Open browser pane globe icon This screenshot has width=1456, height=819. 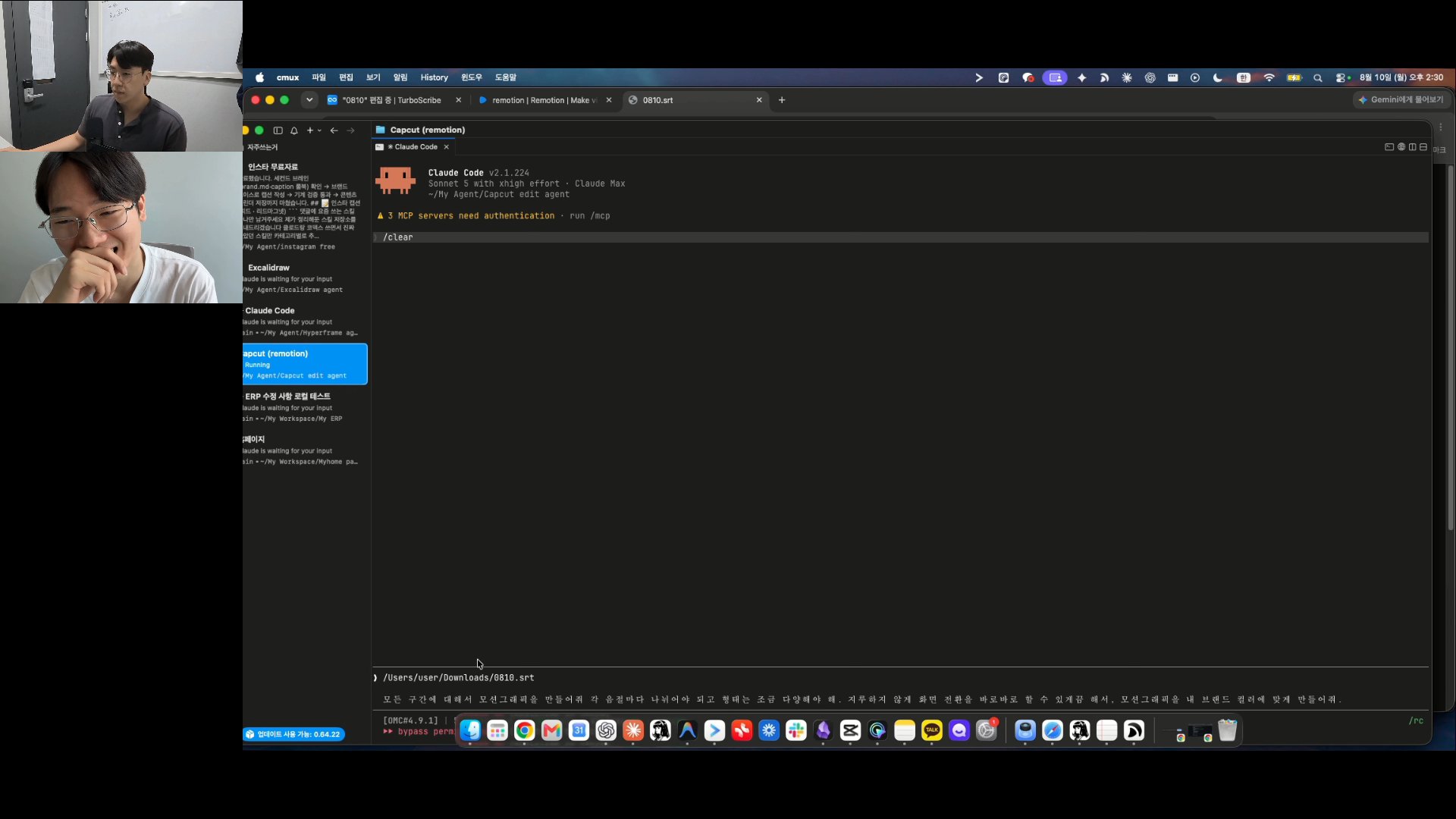tap(1401, 147)
